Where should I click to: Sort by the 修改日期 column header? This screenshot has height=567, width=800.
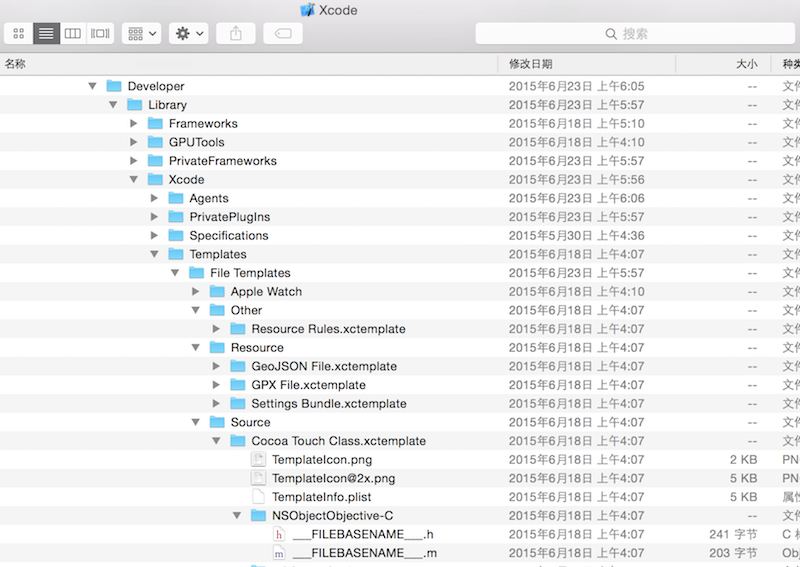pos(587,64)
